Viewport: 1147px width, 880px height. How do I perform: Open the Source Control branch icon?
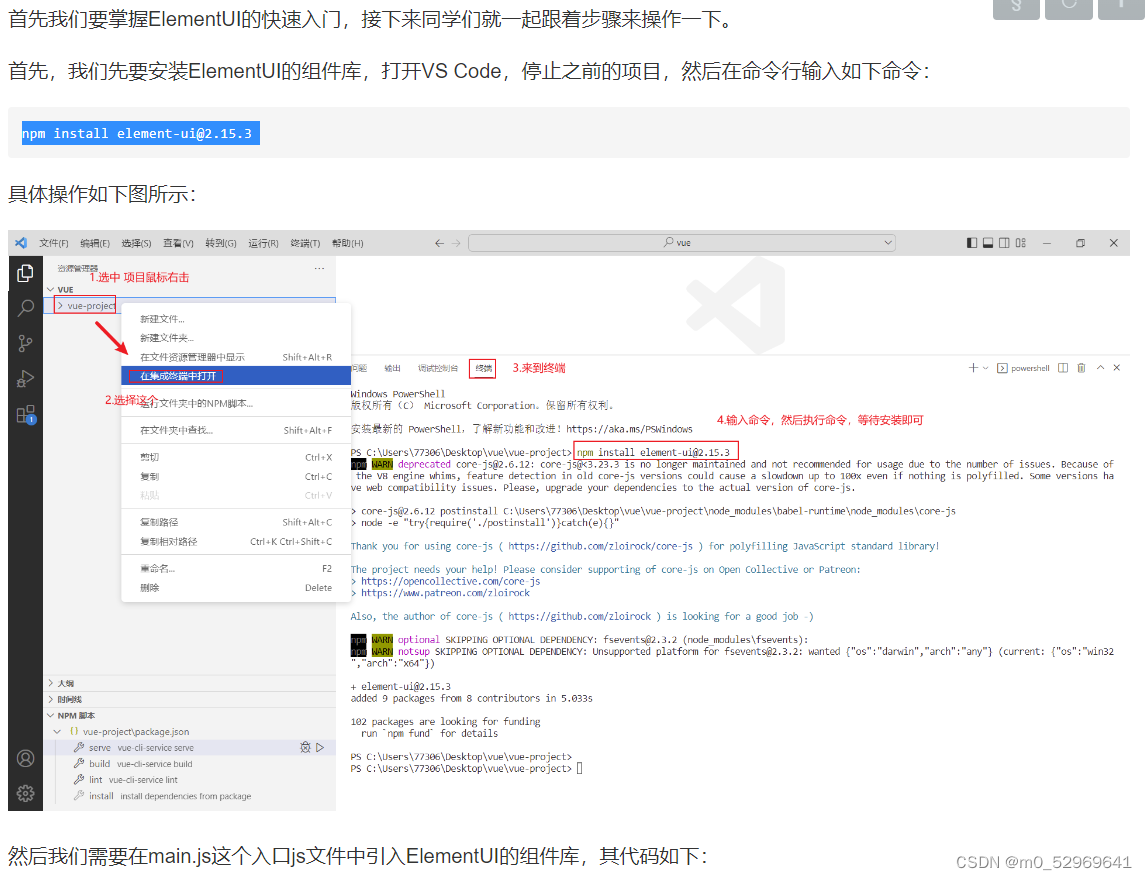click(26, 343)
